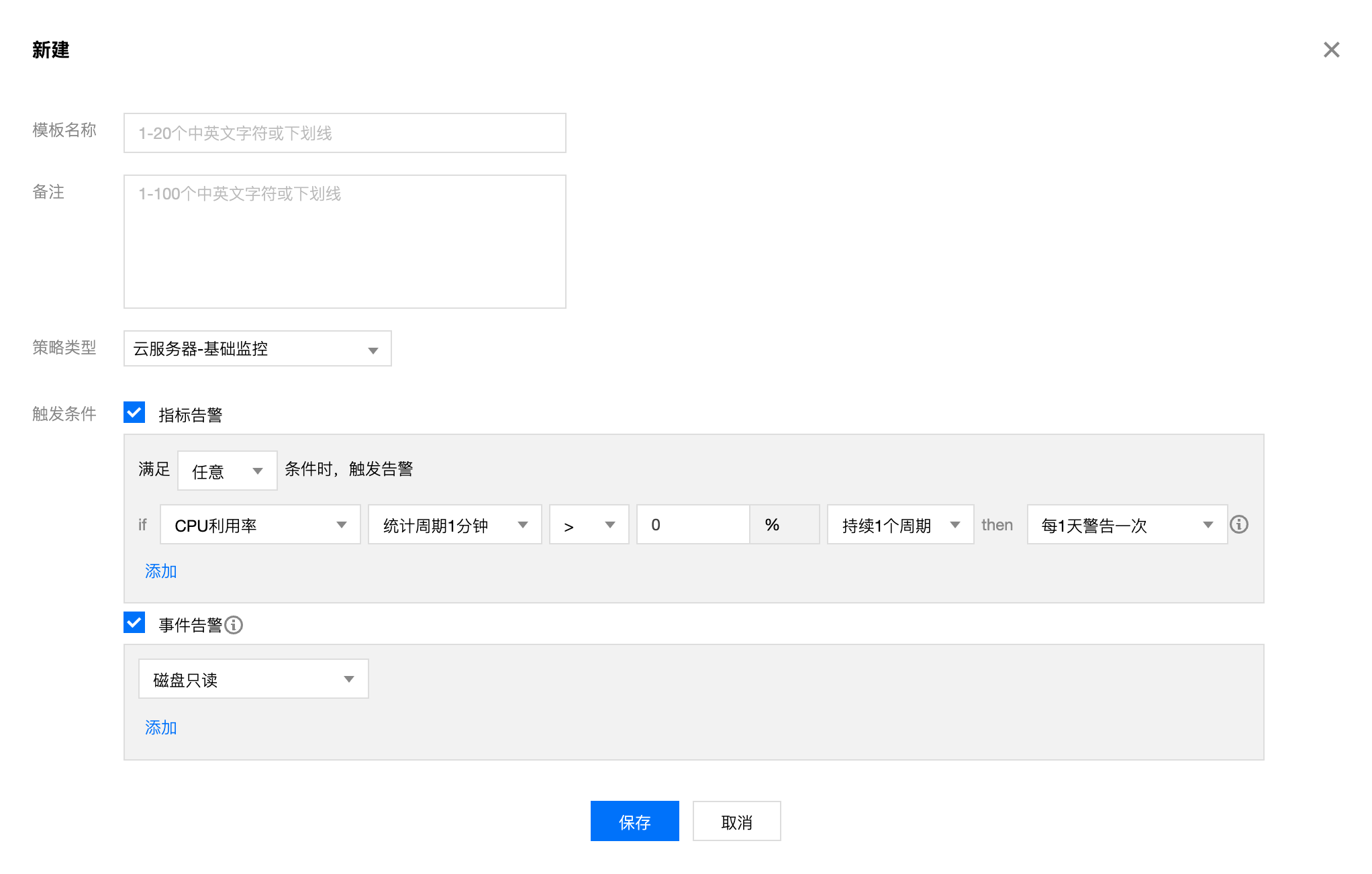Open the comparison operator dropdown
This screenshot has height=874, width=1372.
tap(589, 524)
